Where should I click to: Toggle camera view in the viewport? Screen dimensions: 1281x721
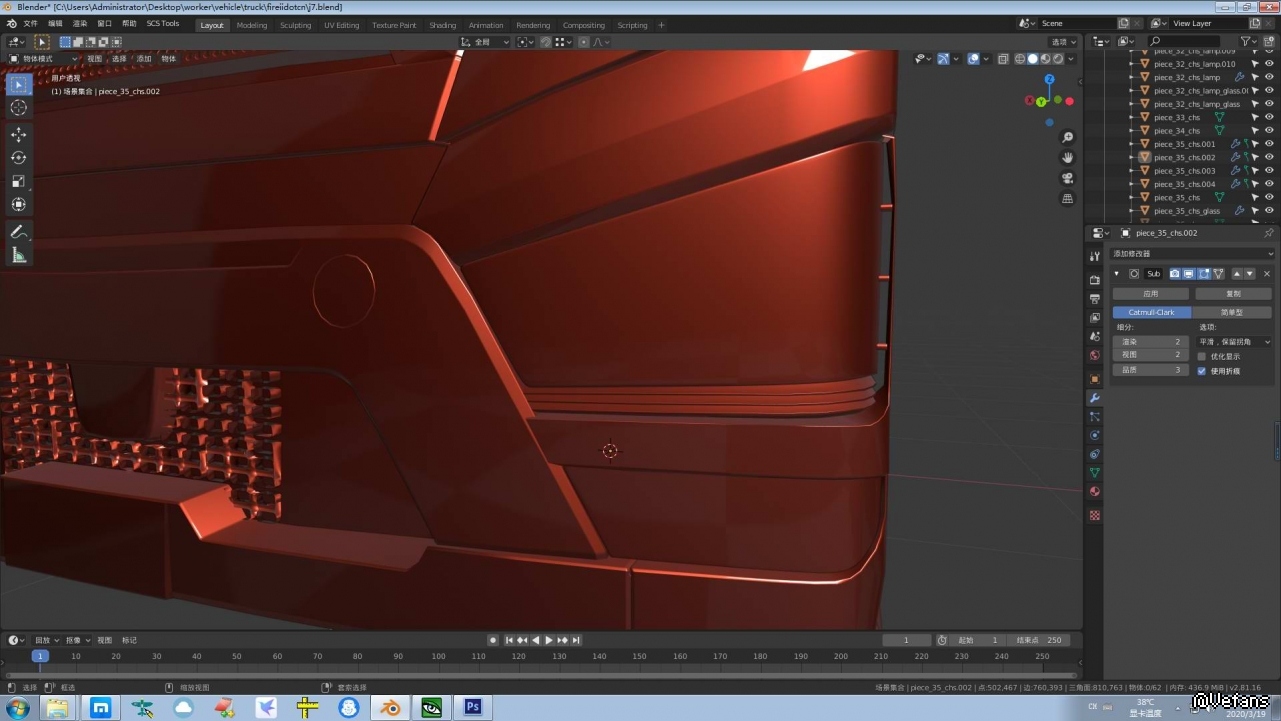click(1068, 178)
